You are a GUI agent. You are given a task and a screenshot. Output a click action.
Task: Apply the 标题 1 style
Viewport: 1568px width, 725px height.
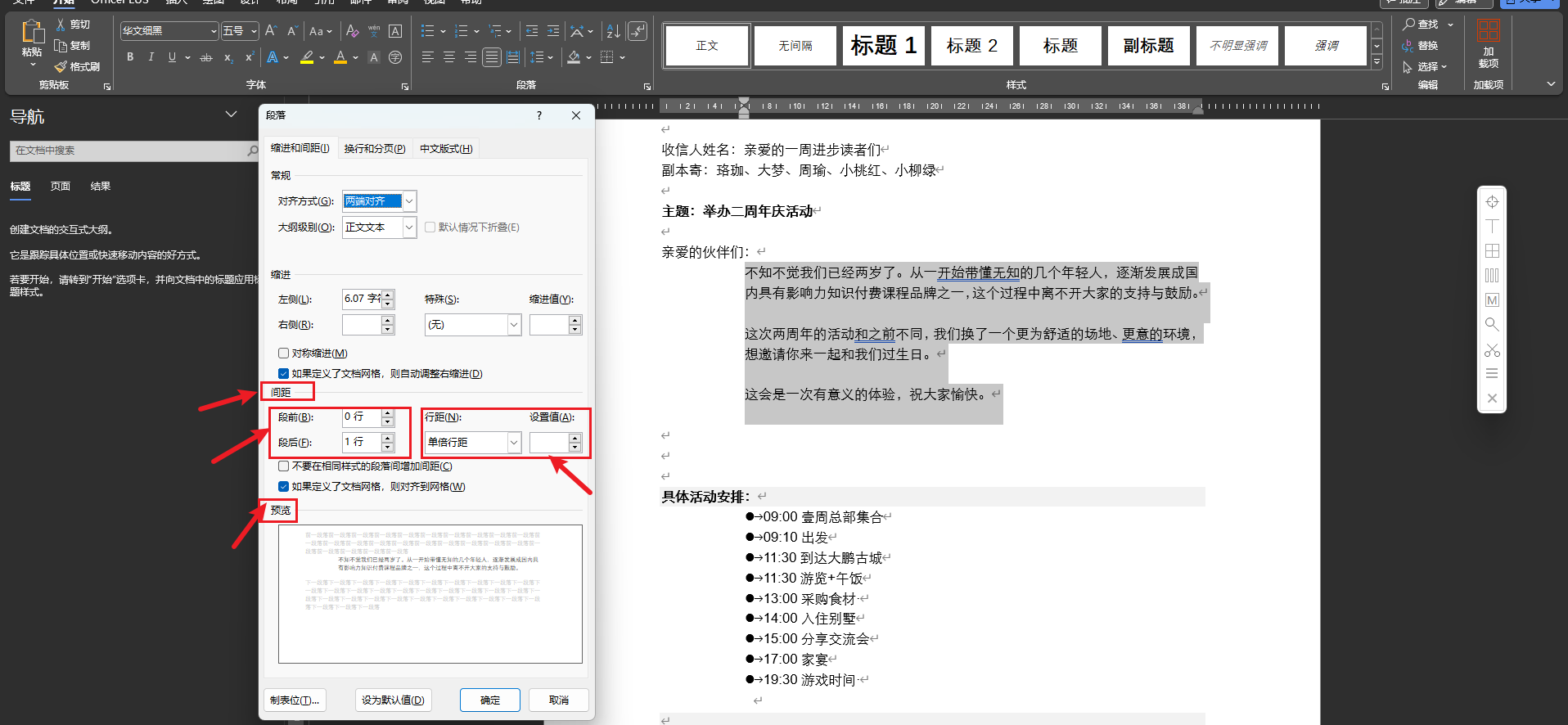[884, 46]
